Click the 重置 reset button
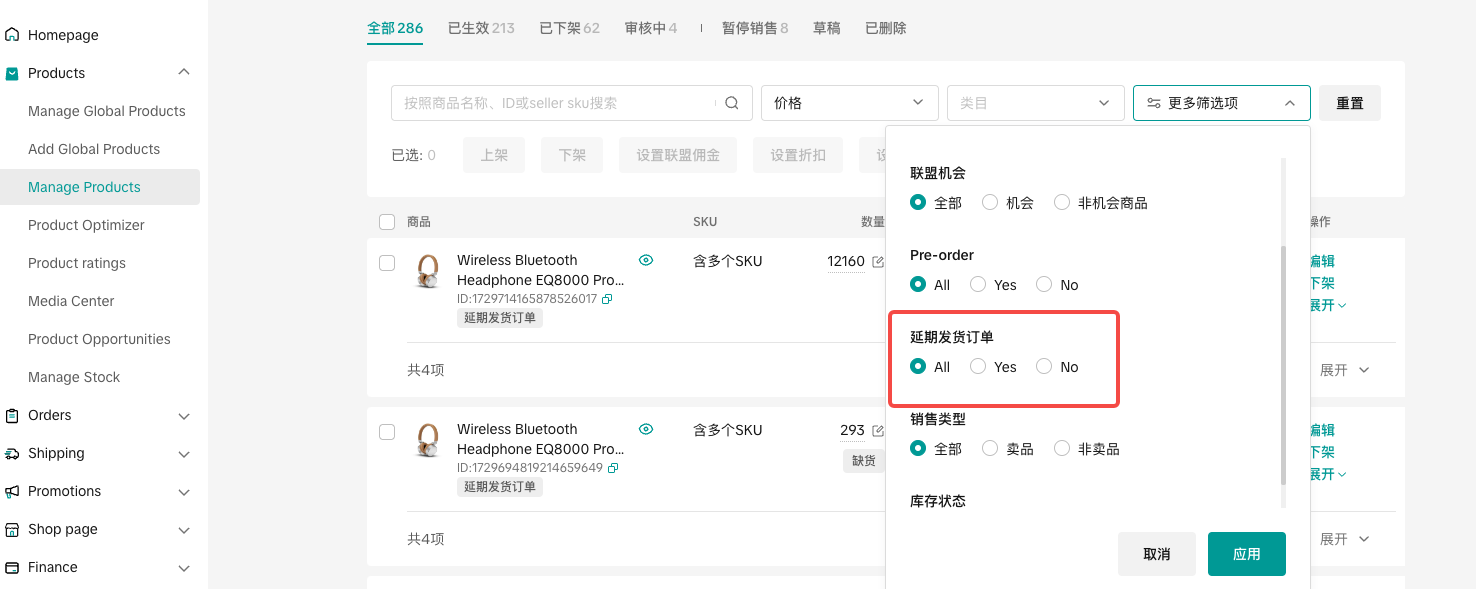This screenshot has height=589, width=1476. click(1349, 103)
